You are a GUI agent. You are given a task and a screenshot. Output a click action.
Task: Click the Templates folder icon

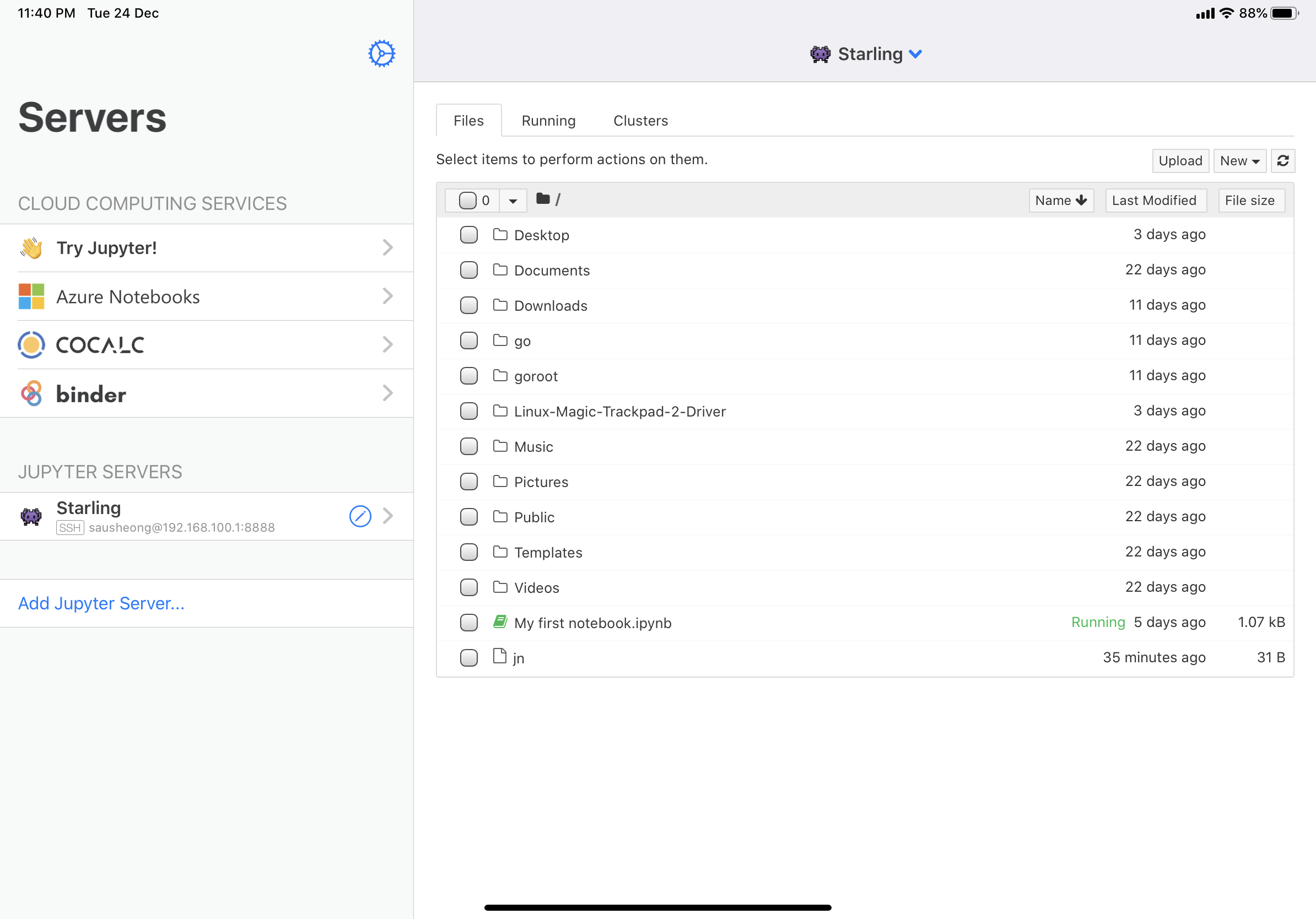pyautogui.click(x=500, y=552)
